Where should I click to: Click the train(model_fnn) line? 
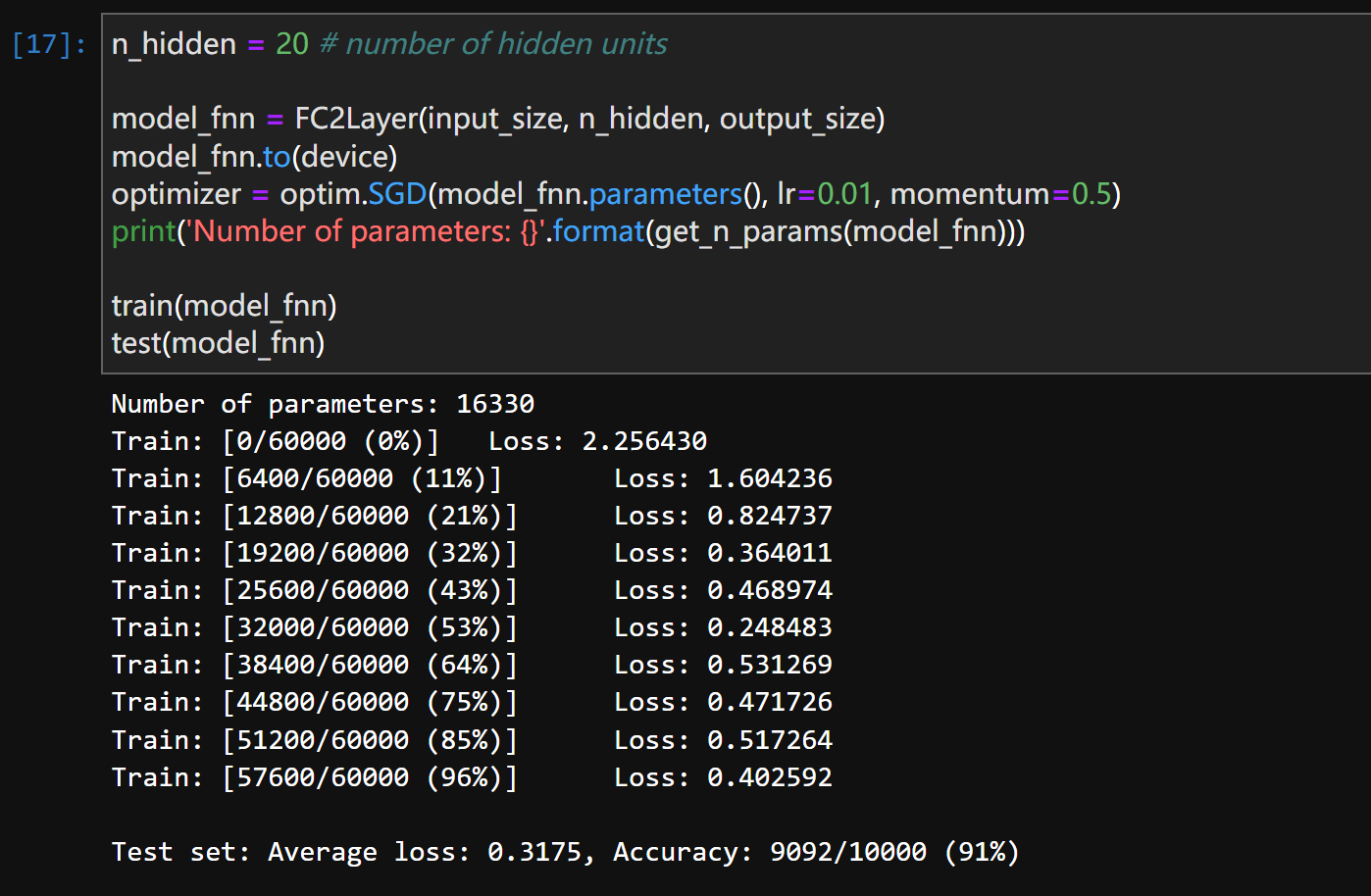pyautogui.click(x=225, y=306)
